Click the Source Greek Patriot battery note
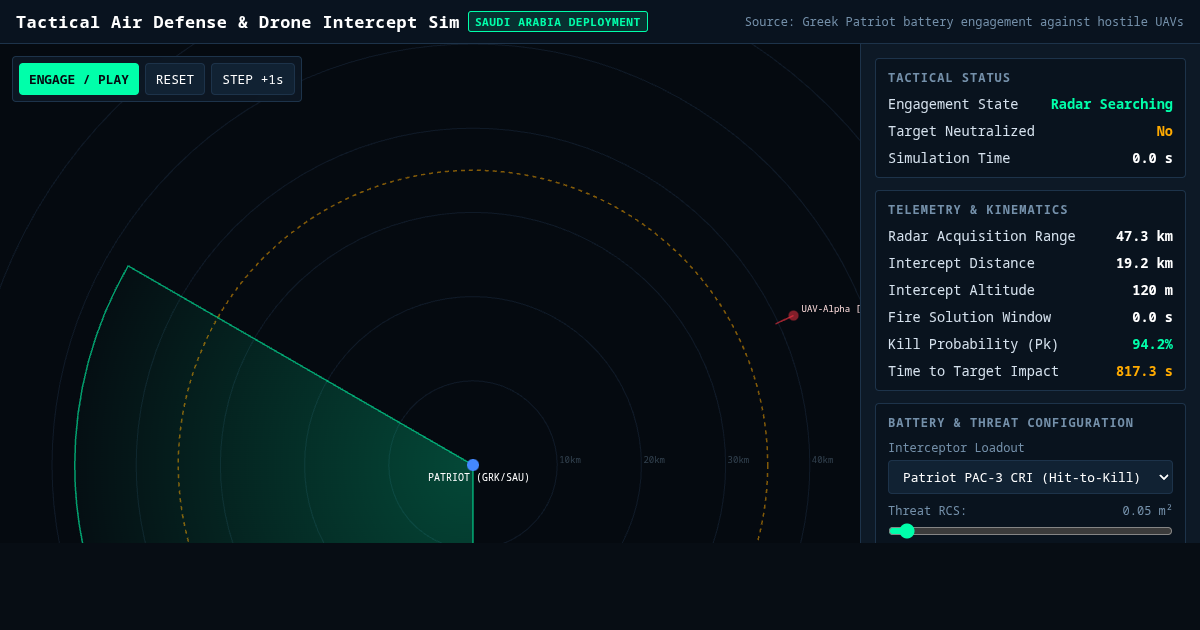1200x630 pixels. point(964,22)
